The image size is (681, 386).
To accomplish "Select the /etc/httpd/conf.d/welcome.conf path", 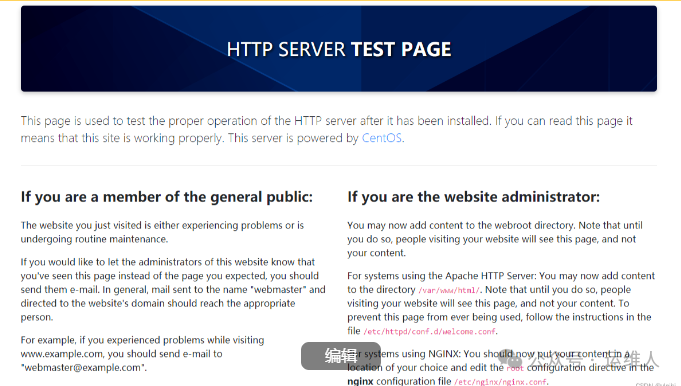I will coord(430,331).
